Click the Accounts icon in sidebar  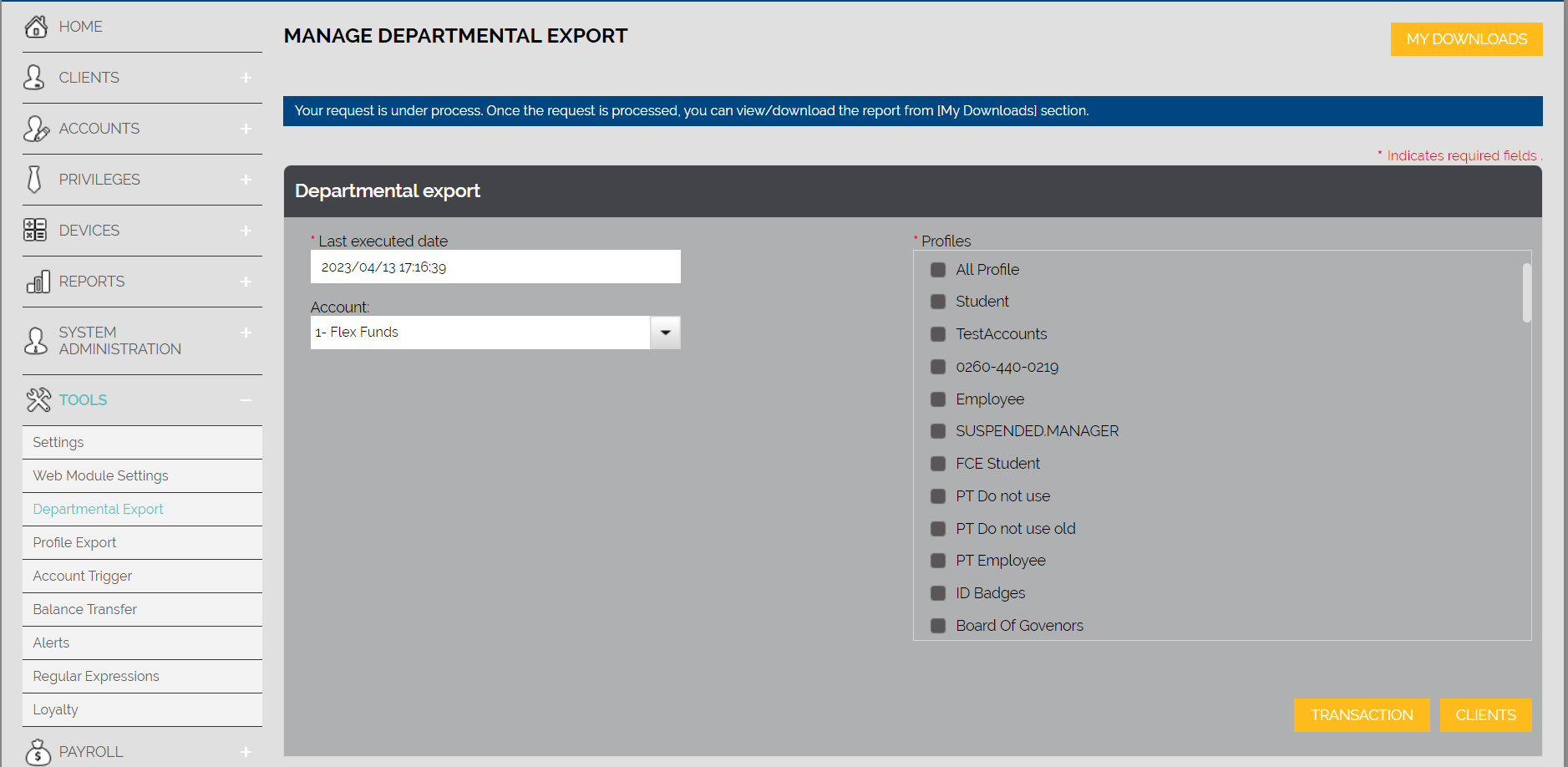click(36, 129)
